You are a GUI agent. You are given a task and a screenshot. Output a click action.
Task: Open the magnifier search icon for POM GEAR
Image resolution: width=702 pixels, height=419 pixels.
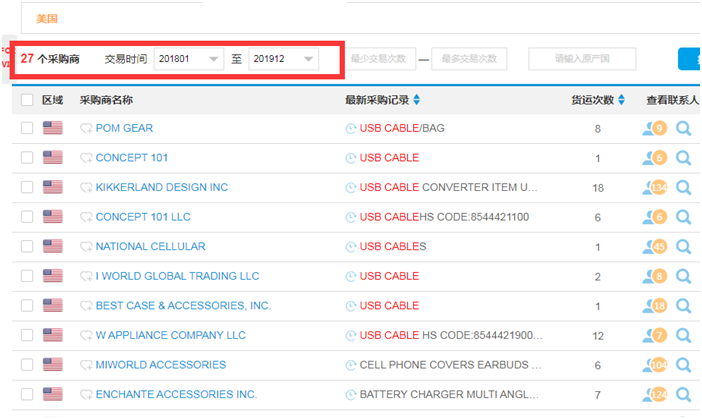click(x=683, y=128)
